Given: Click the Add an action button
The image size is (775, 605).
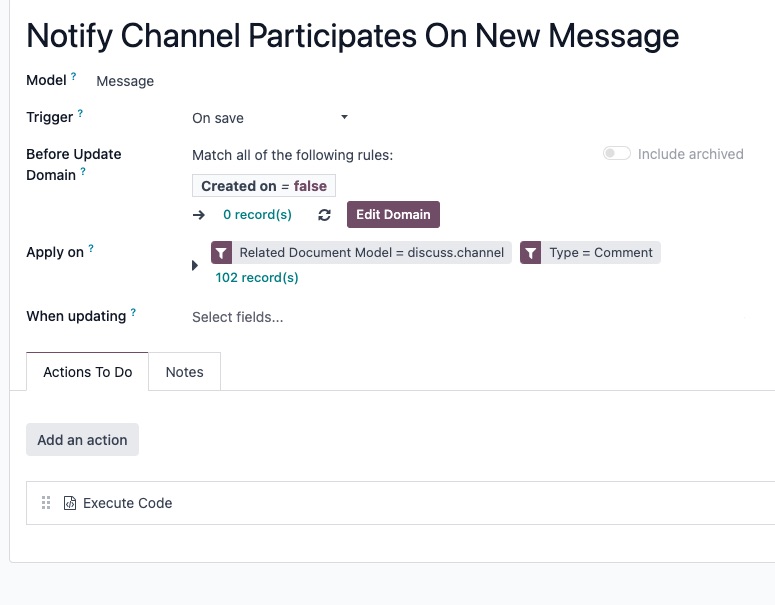Looking at the screenshot, I should click(x=83, y=439).
